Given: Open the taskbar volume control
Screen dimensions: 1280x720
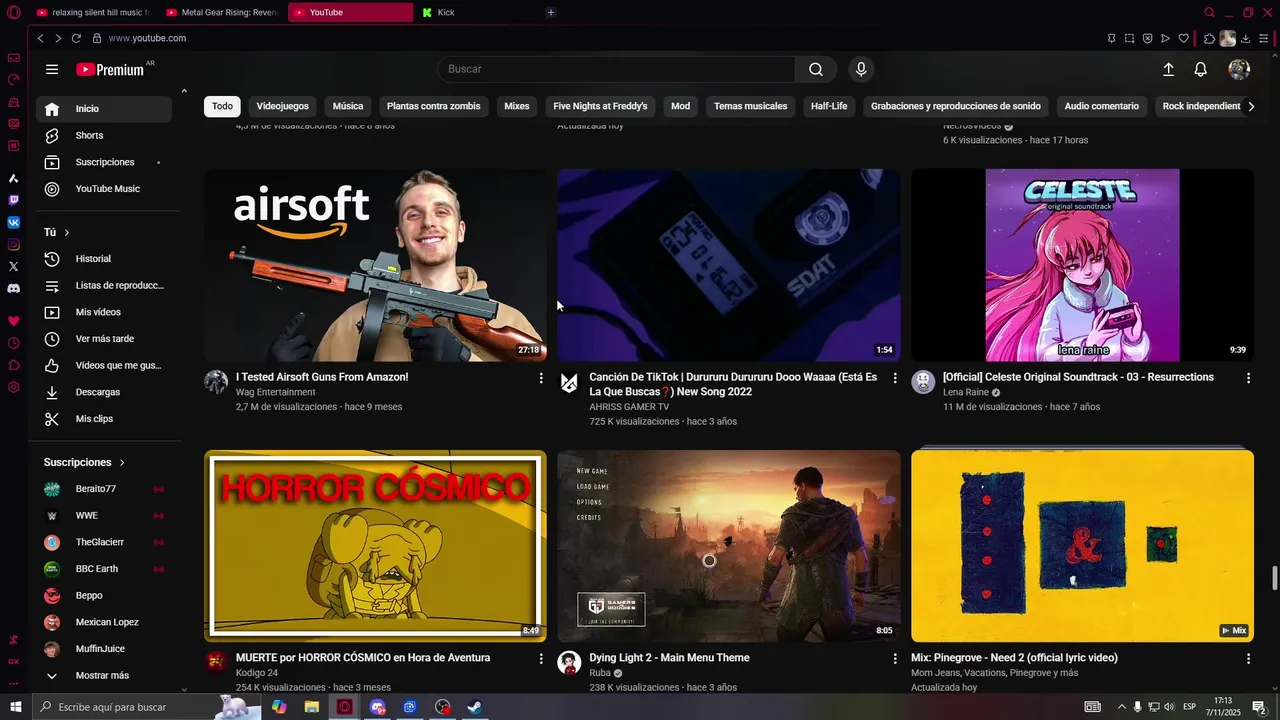Looking at the screenshot, I should 1169,707.
